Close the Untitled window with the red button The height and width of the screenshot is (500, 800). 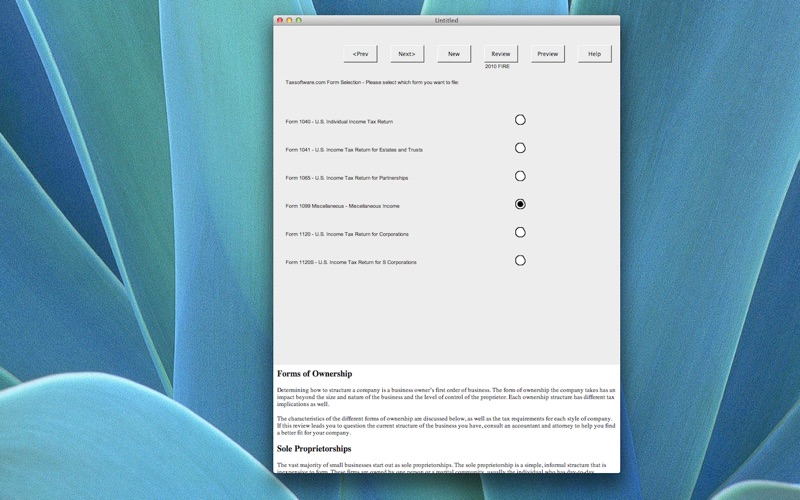pyautogui.click(x=280, y=20)
